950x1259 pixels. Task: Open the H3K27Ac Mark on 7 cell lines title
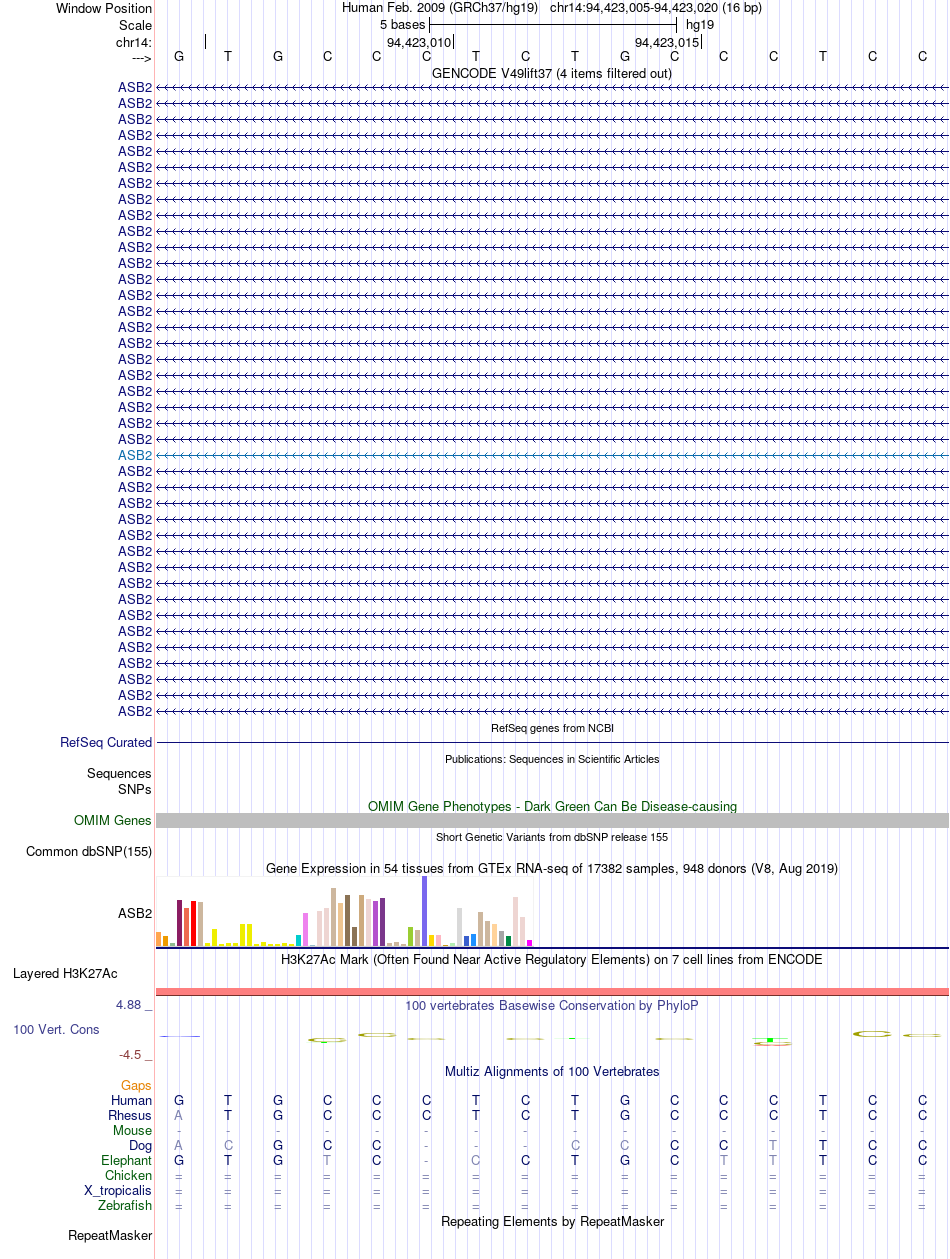coord(552,959)
